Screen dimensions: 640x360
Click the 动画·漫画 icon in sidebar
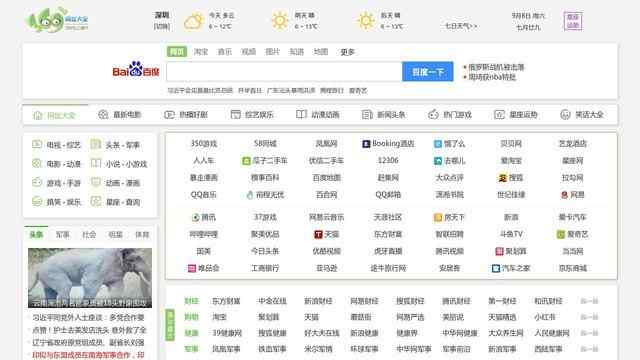pos(96,182)
